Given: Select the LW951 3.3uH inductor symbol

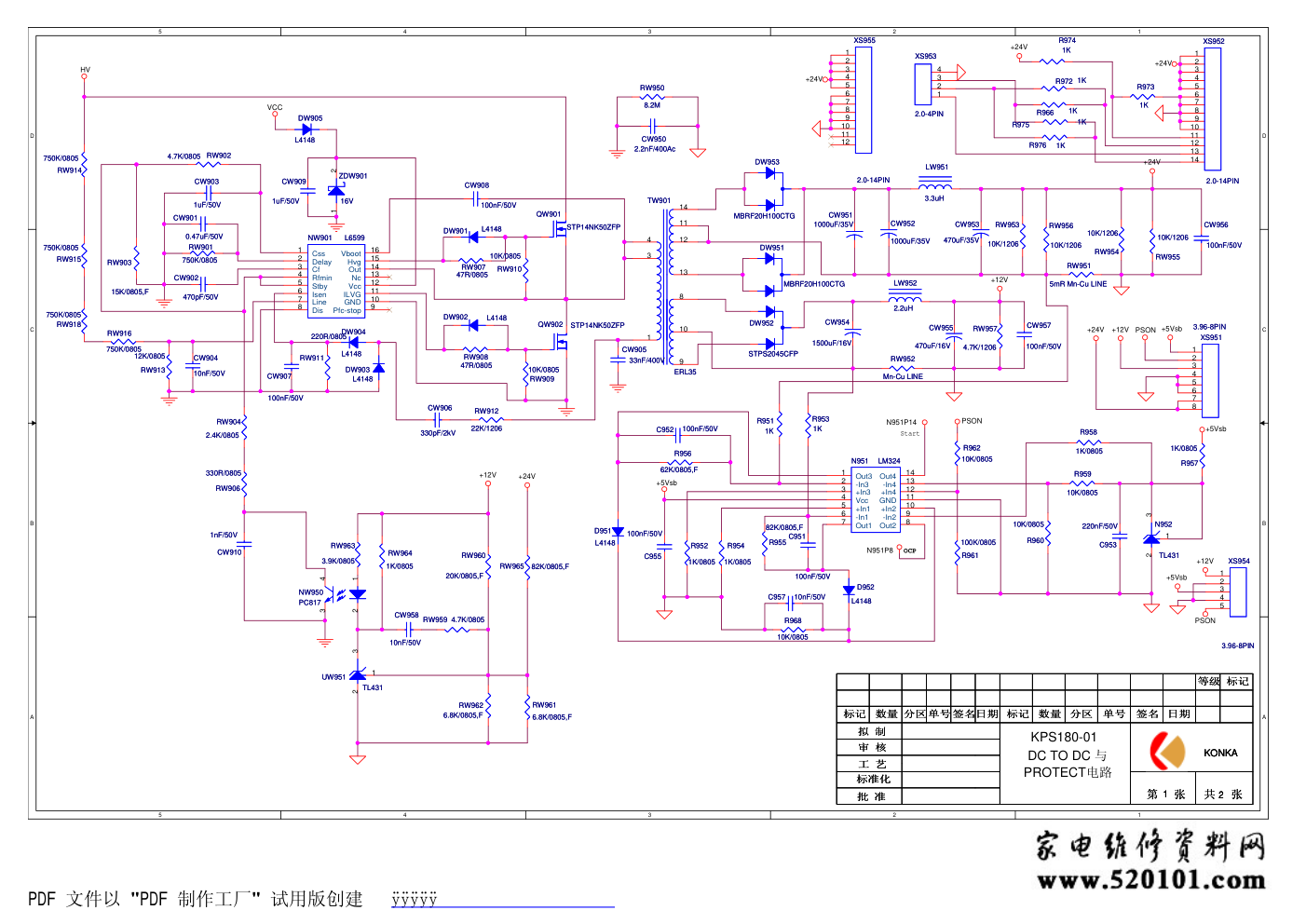Looking at the screenshot, I should [935, 183].
